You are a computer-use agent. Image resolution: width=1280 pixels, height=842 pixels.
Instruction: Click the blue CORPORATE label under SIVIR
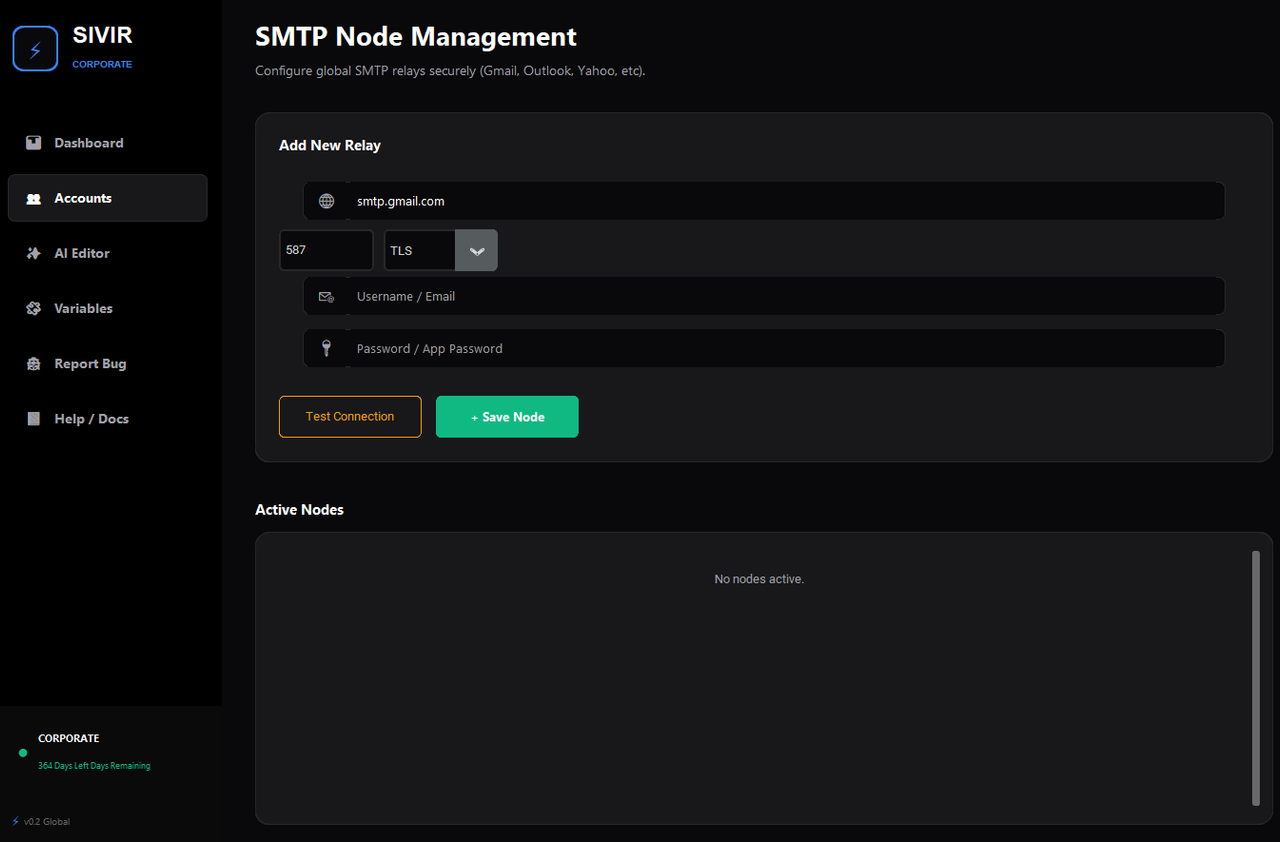(x=102, y=64)
